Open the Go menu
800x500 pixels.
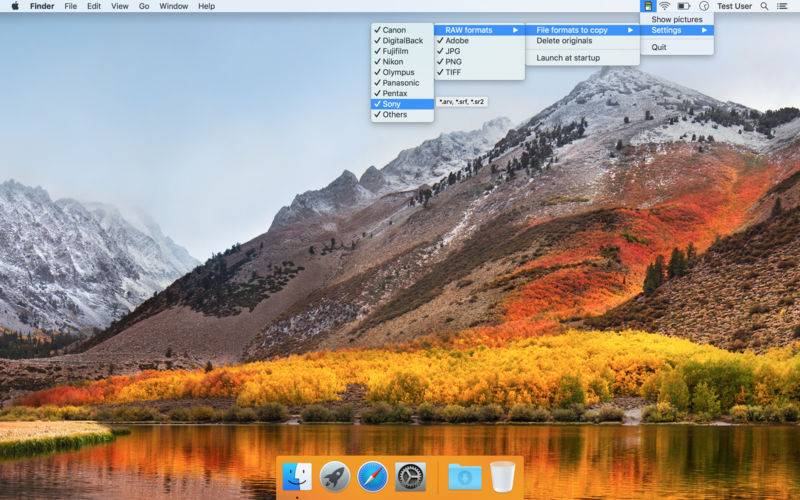pyautogui.click(x=144, y=6)
